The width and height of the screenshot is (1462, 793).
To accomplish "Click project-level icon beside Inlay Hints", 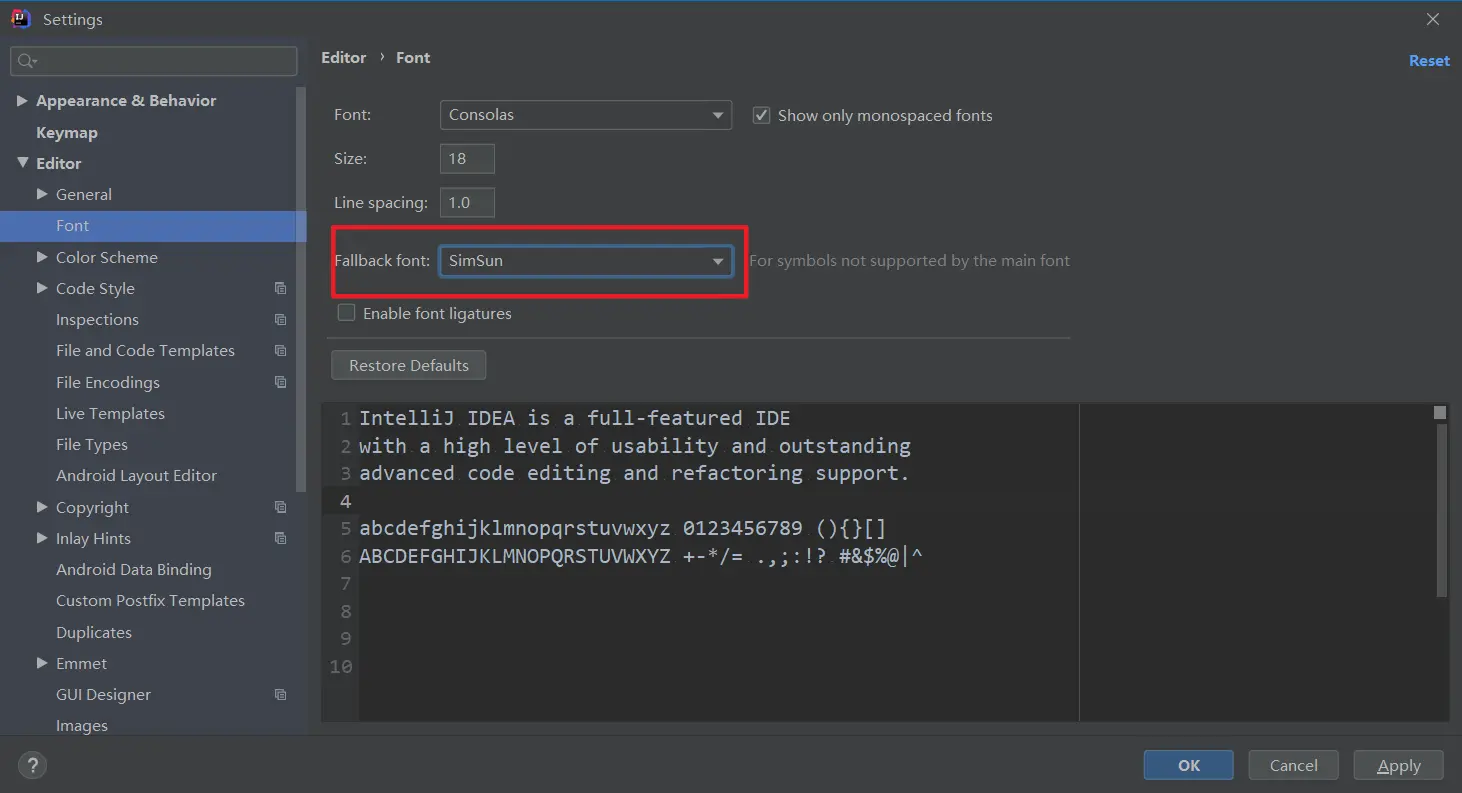I will tap(280, 538).
